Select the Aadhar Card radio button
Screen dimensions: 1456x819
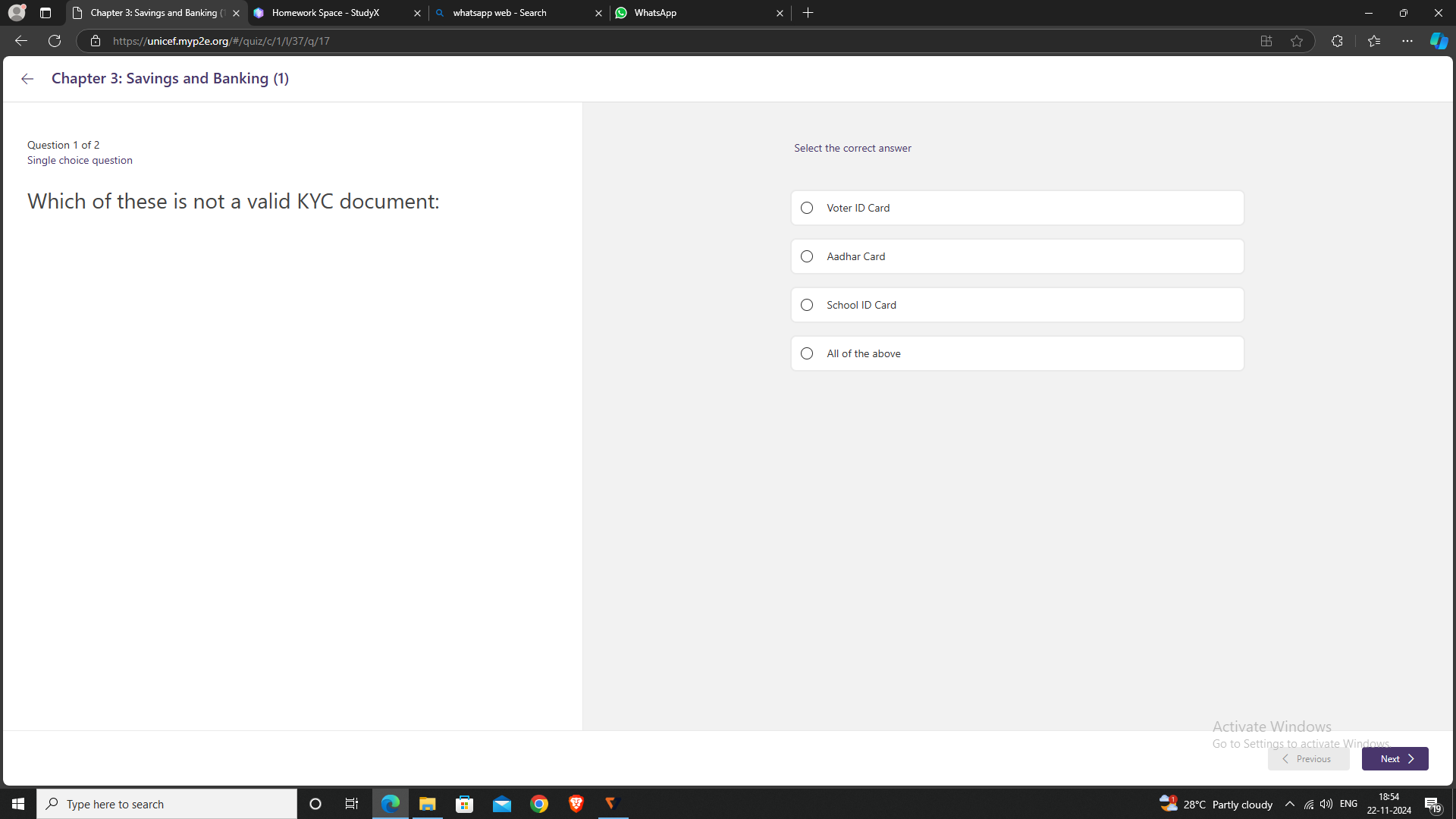[807, 256]
